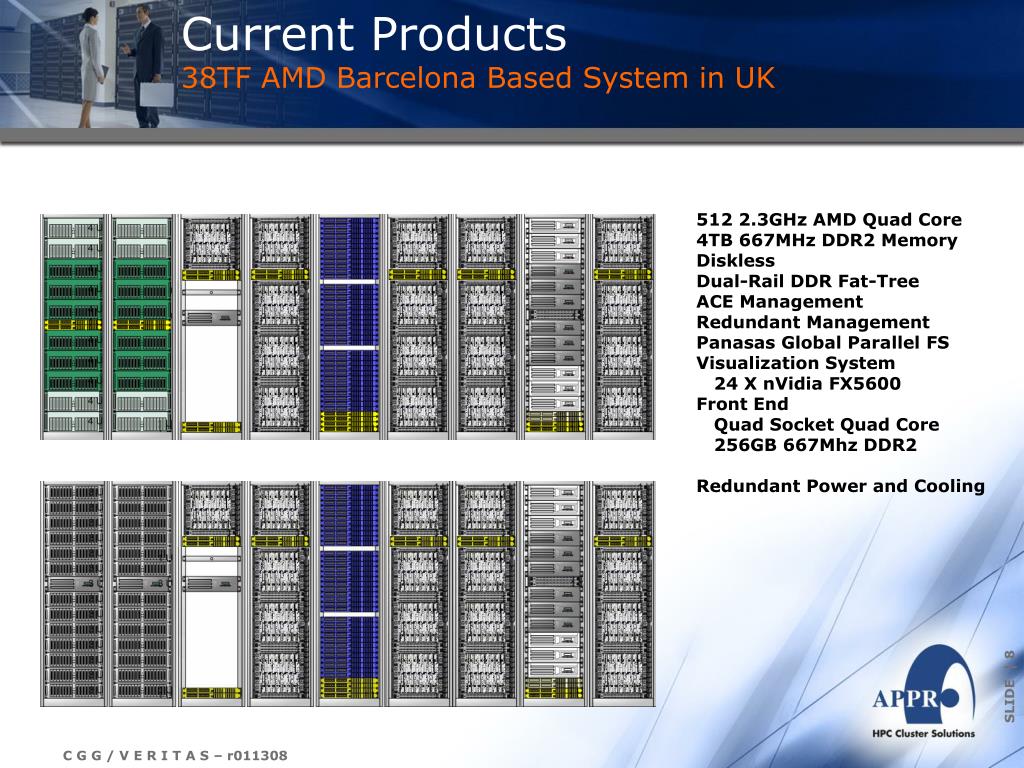Viewport: 1024px width, 768px height.
Task: Click the top row rack diagram image
Action: [347, 327]
